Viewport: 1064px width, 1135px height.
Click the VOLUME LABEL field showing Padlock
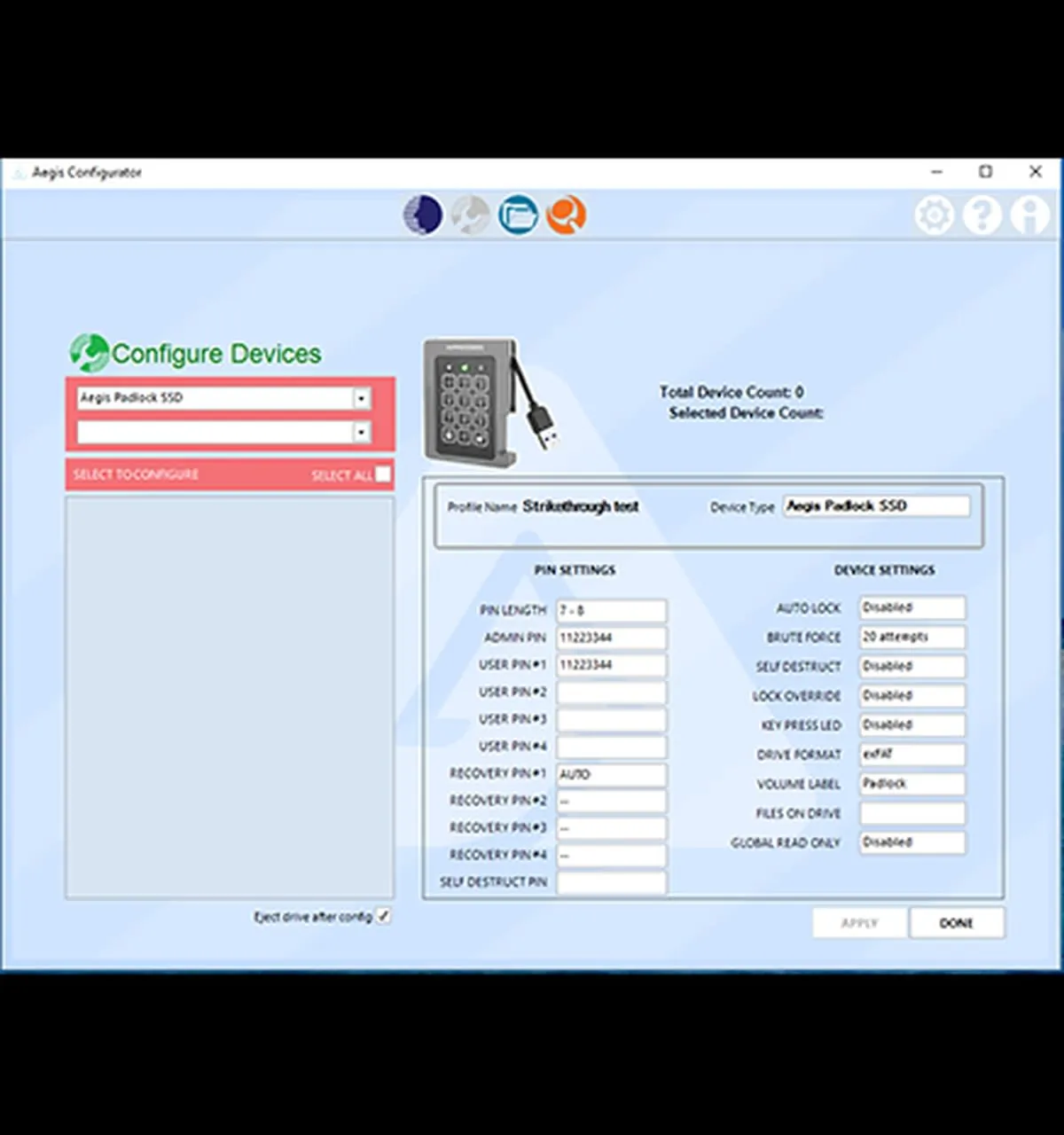pyautogui.click(x=911, y=784)
